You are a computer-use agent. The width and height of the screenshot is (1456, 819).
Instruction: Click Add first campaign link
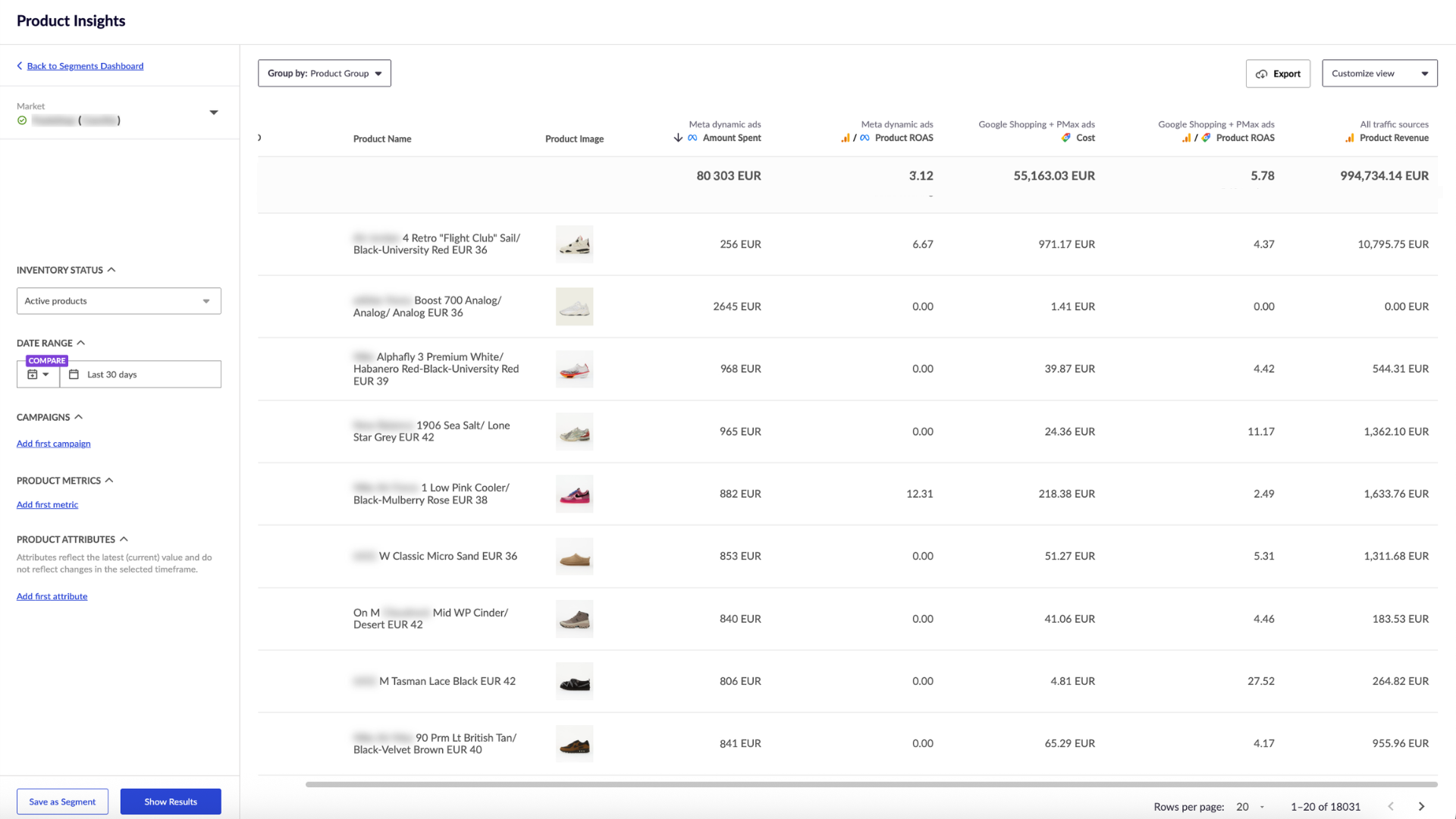[x=53, y=444]
